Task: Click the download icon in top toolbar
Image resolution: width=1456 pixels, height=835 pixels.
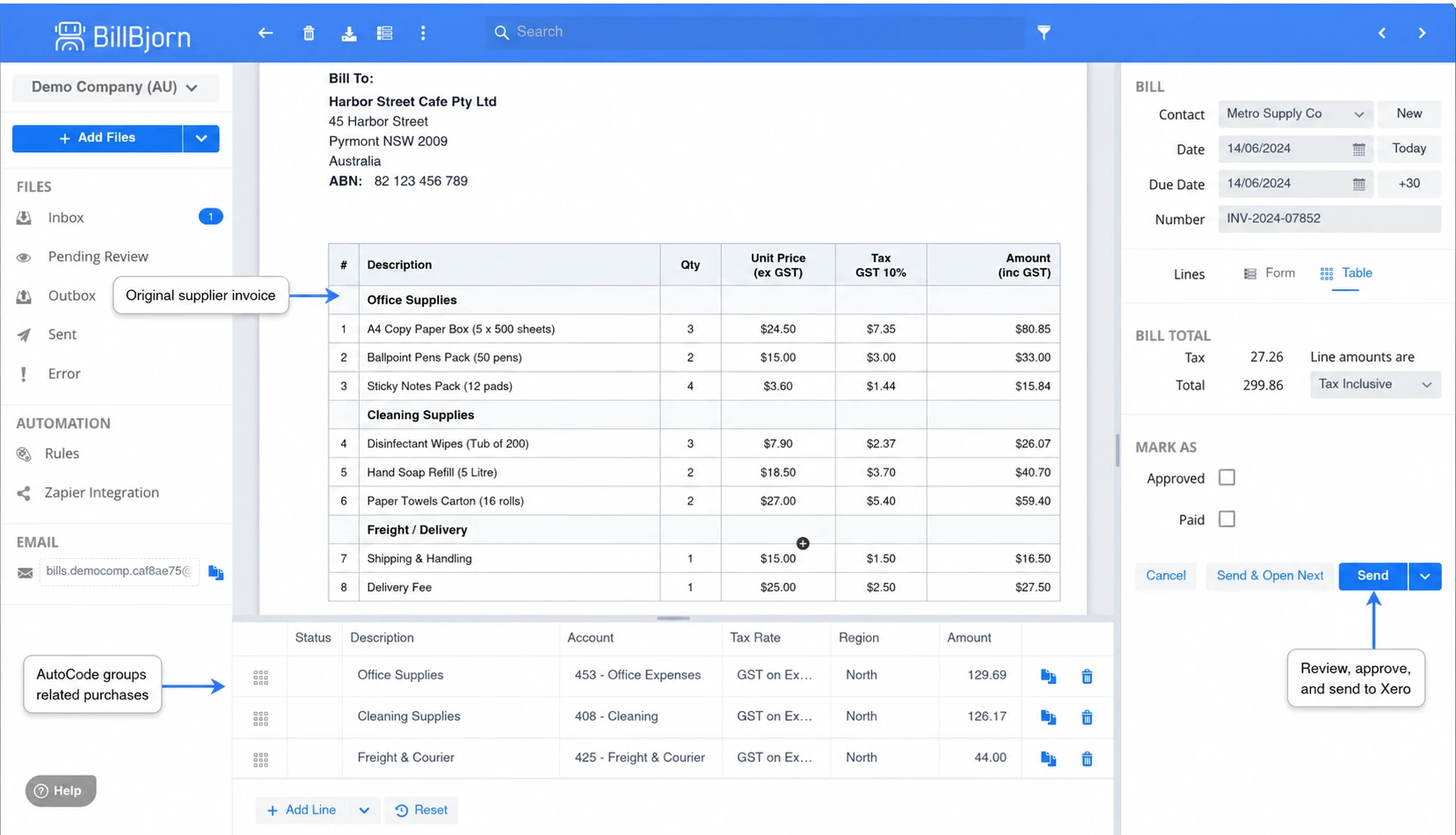Action: [349, 33]
